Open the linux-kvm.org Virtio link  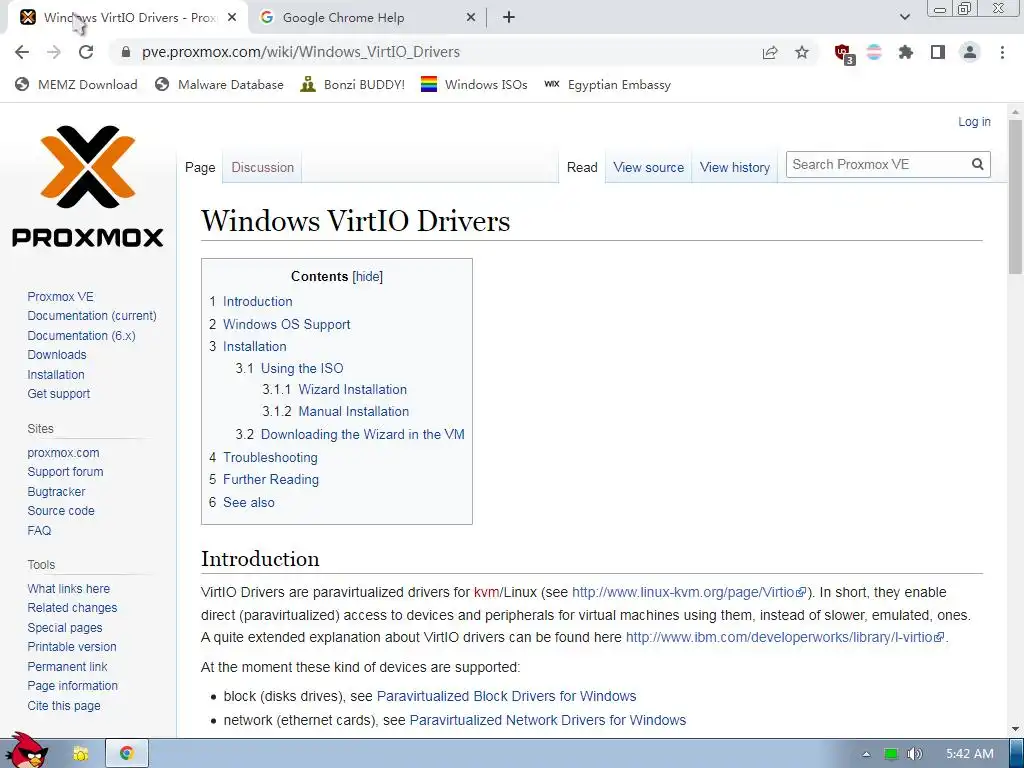689,592
